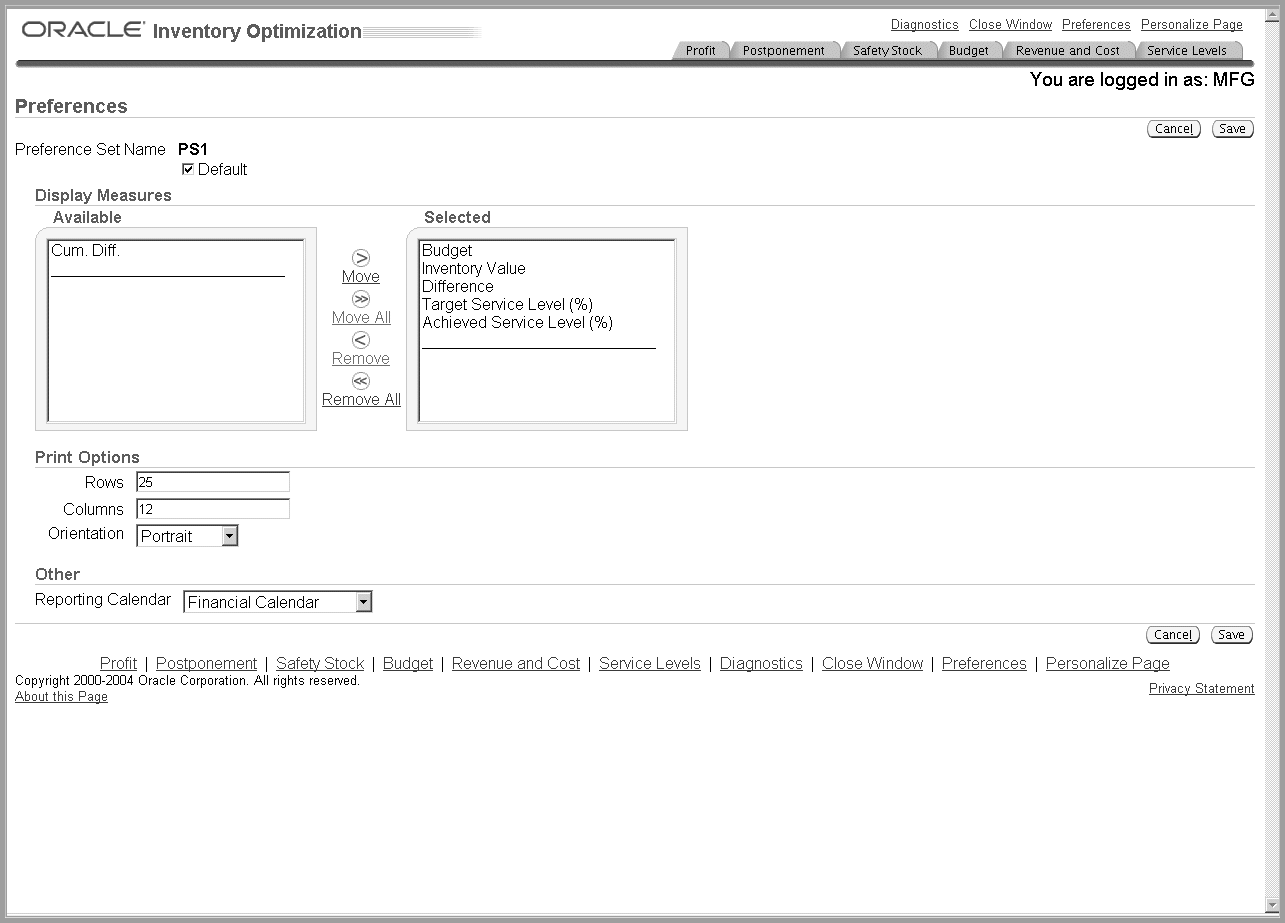Click the footer Revenue and Cost link
1285x923 pixels.
[516, 664]
